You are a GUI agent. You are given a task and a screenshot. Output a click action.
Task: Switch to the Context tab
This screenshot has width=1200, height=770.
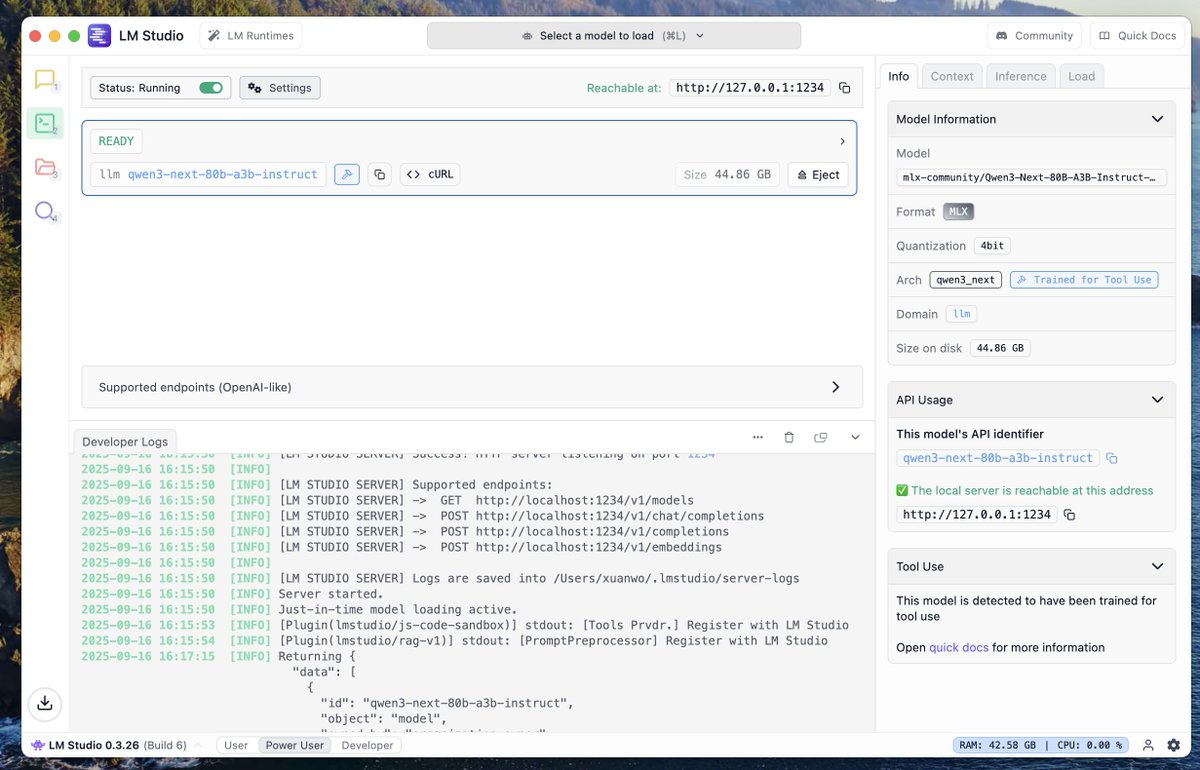pos(952,76)
